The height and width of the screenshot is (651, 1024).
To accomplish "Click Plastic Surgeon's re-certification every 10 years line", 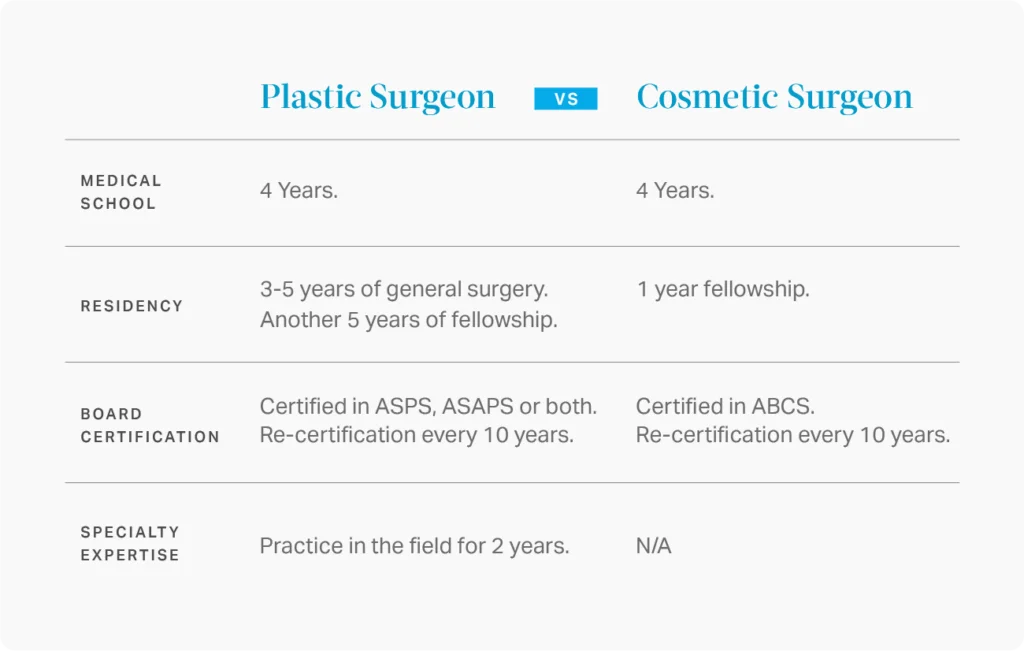I will pyautogui.click(x=417, y=435).
